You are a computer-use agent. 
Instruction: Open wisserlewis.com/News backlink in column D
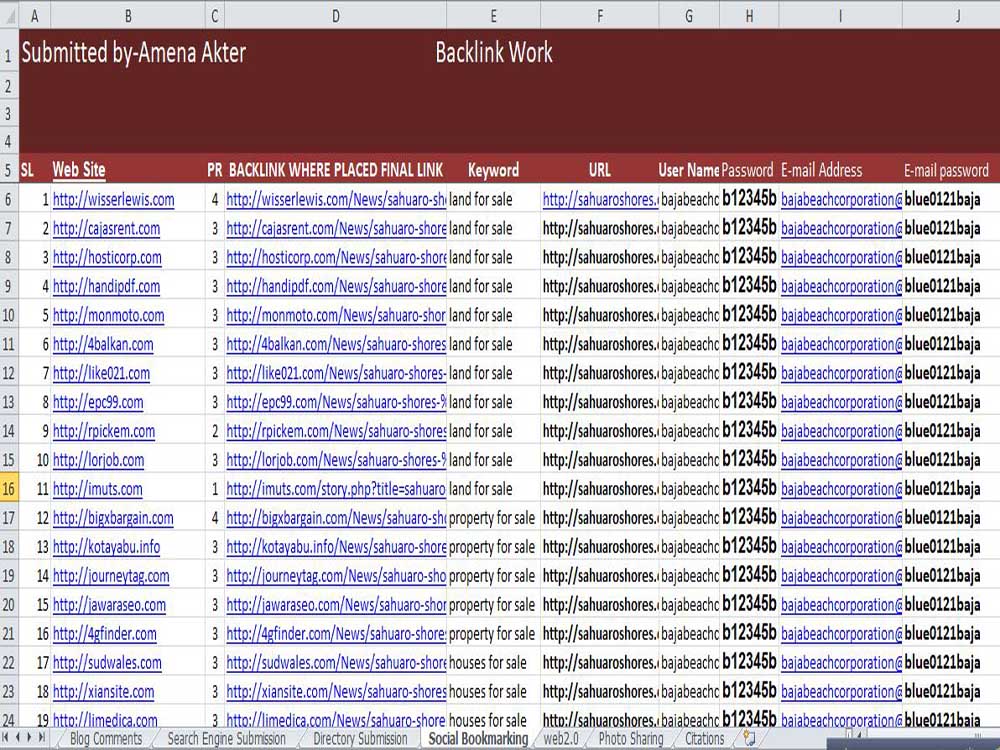(x=336, y=200)
